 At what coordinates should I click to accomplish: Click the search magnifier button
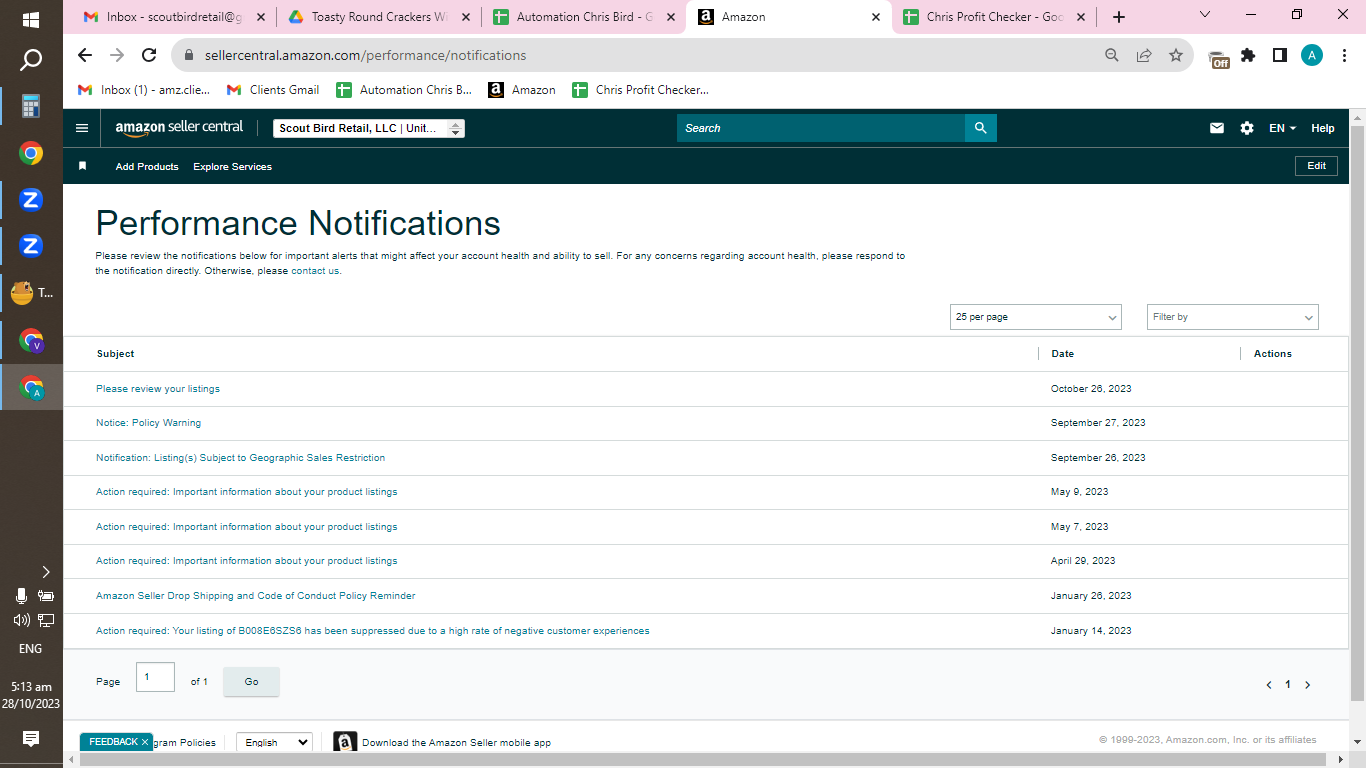(x=980, y=128)
